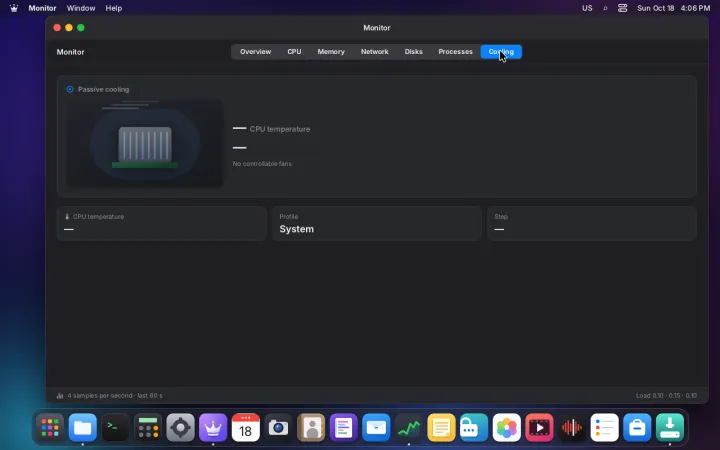Open the CPU tab
This screenshot has width=720, height=450.
294,52
